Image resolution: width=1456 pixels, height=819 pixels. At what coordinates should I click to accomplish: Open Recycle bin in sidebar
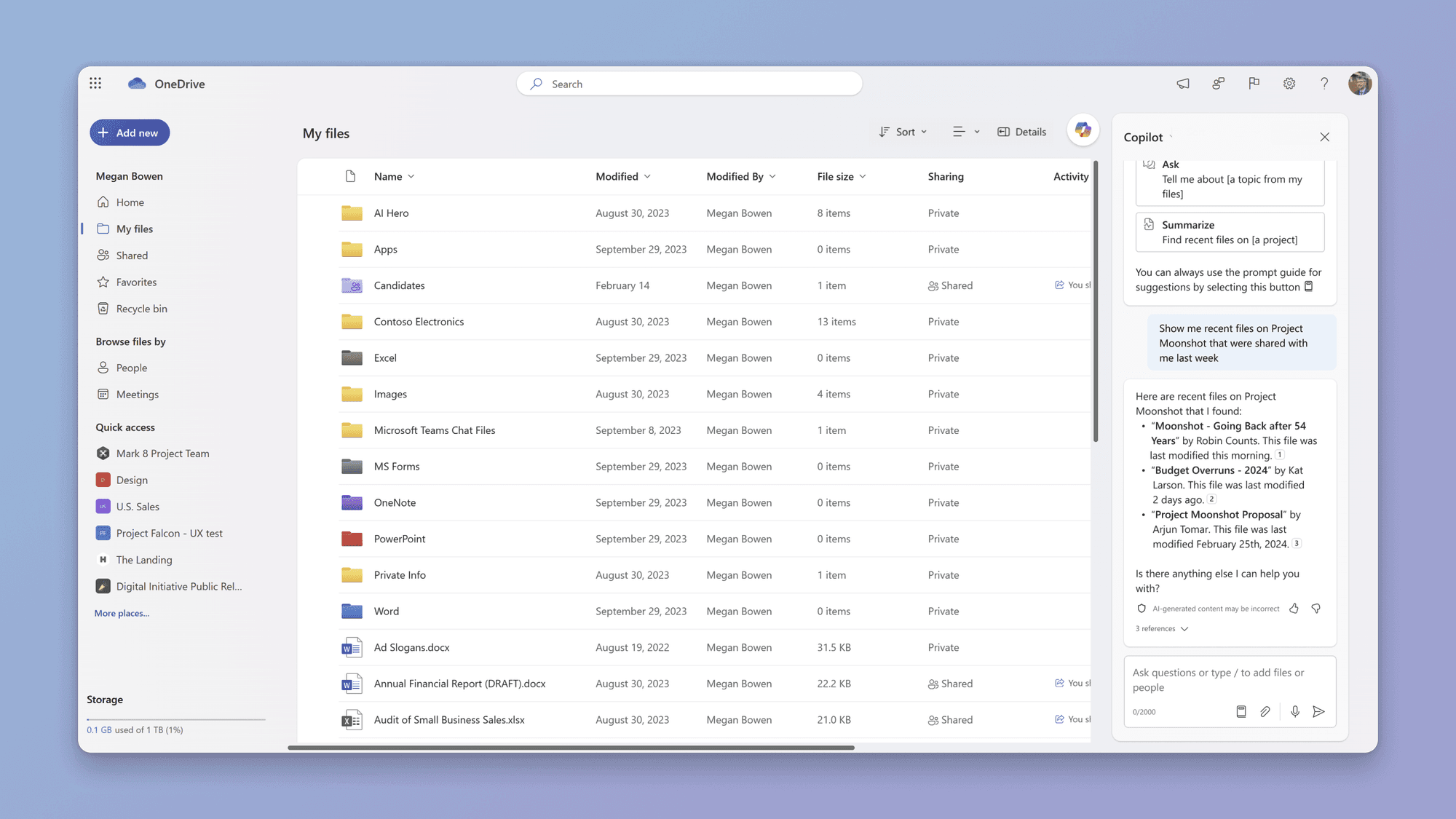point(141,309)
